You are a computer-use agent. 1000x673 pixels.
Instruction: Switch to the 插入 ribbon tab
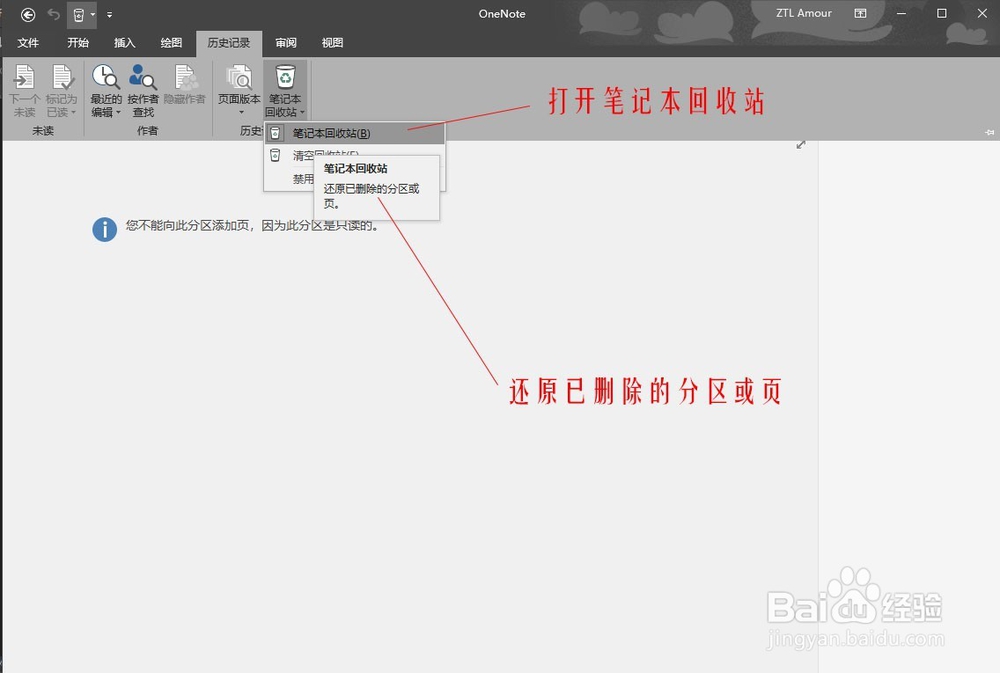(x=124, y=43)
